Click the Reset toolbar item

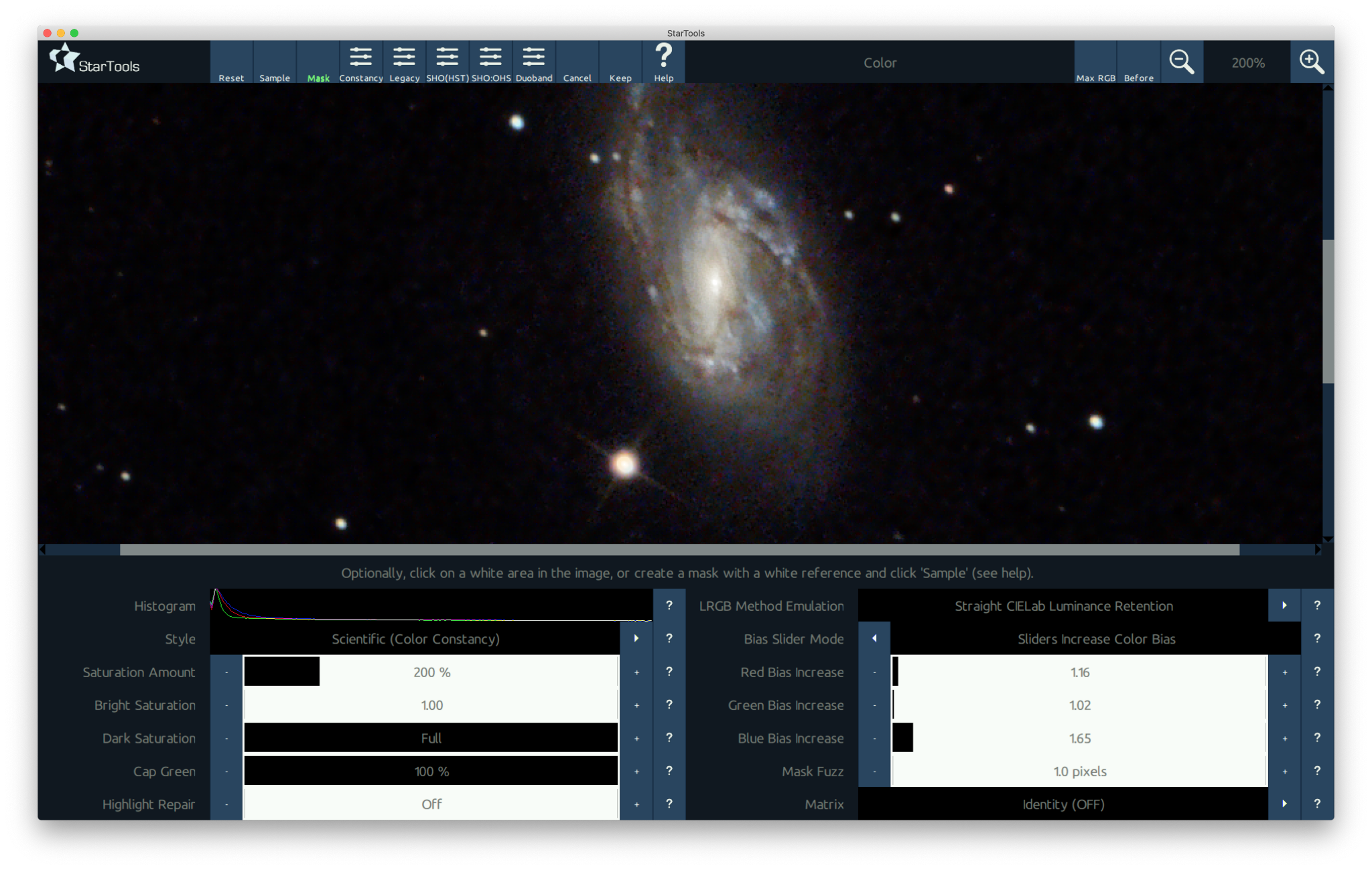(x=231, y=62)
